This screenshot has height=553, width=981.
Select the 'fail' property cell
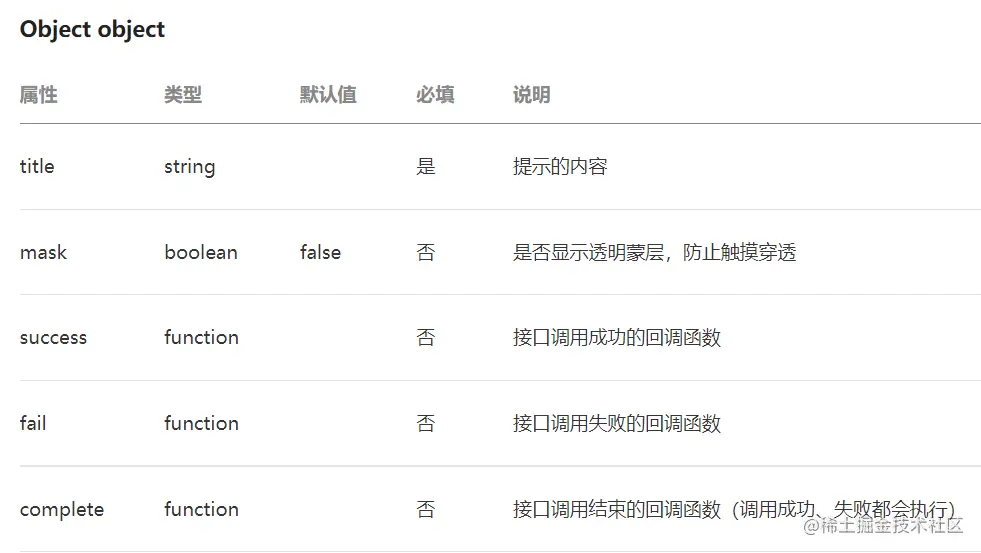tap(33, 423)
